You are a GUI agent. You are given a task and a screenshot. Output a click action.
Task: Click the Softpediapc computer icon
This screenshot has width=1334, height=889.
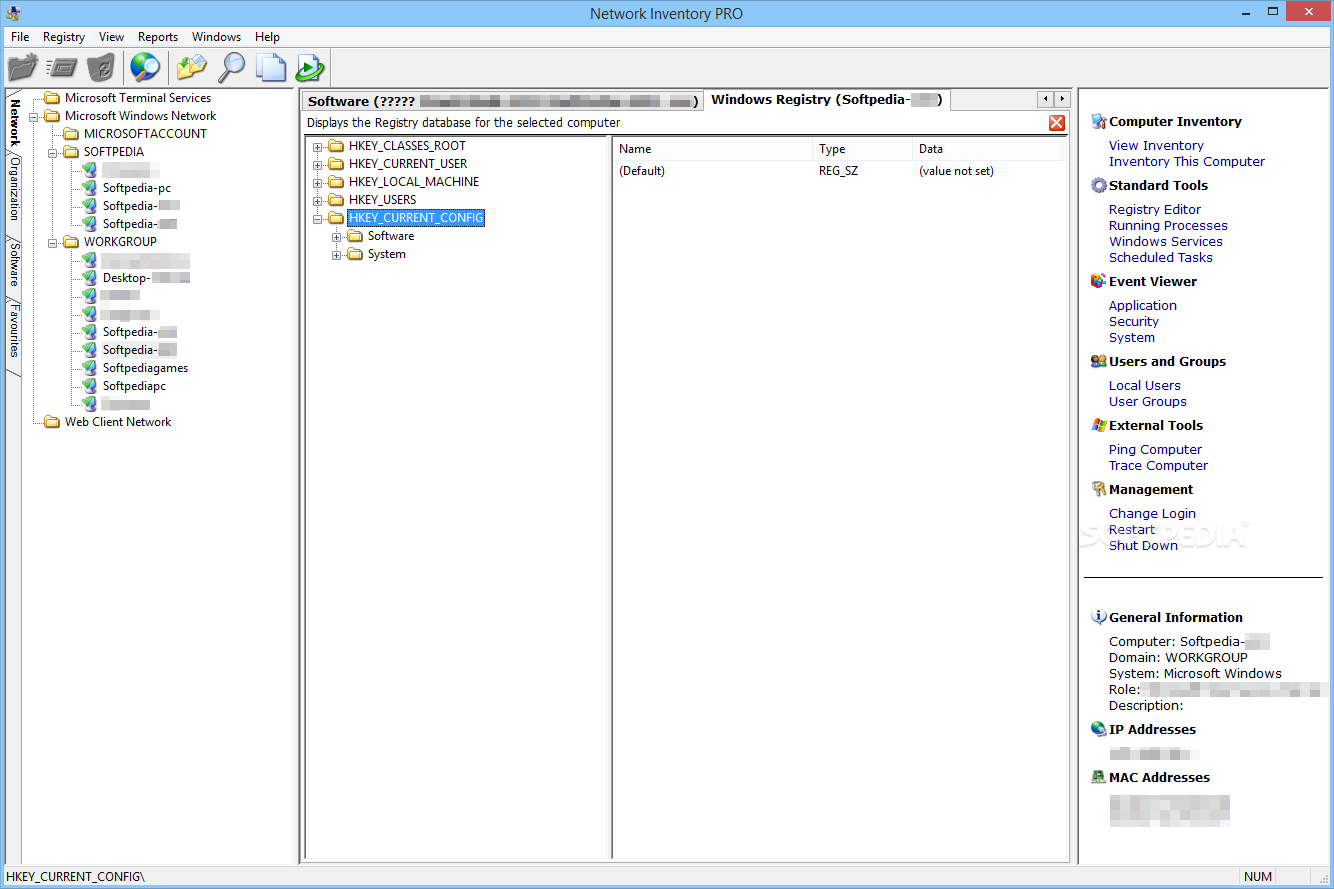point(90,386)
